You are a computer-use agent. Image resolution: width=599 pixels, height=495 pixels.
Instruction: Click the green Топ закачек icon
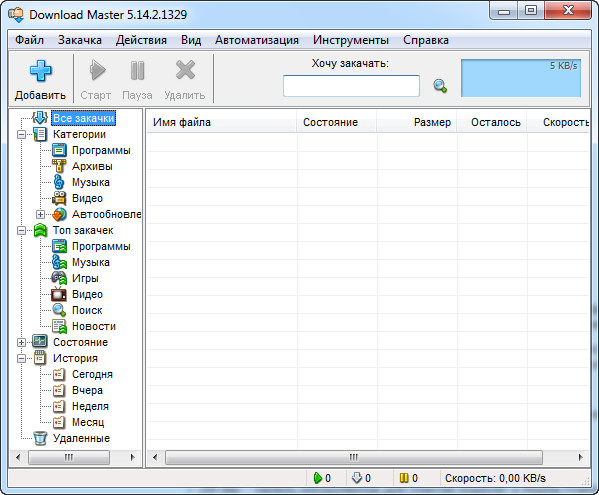(40, 230)
